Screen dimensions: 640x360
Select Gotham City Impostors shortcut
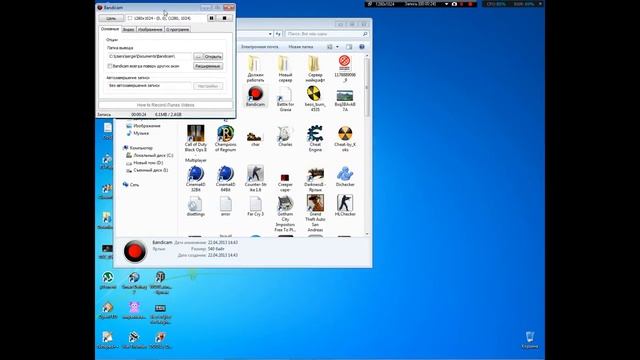pos(285,213)
